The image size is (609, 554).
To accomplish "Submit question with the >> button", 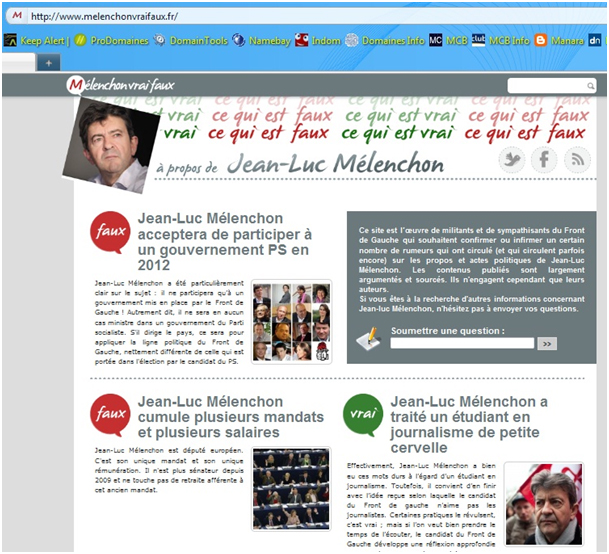I will point(547,343).
